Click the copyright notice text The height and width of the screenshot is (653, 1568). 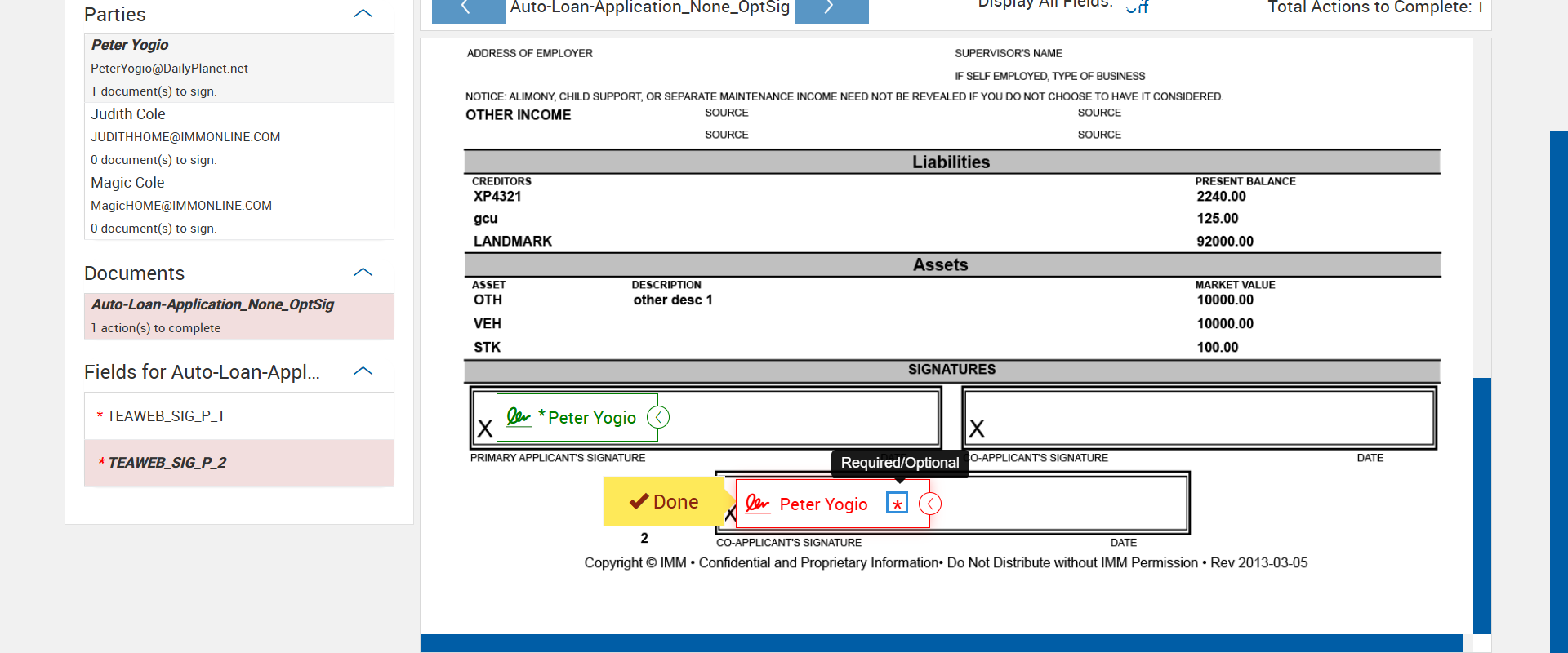(946, 563)
